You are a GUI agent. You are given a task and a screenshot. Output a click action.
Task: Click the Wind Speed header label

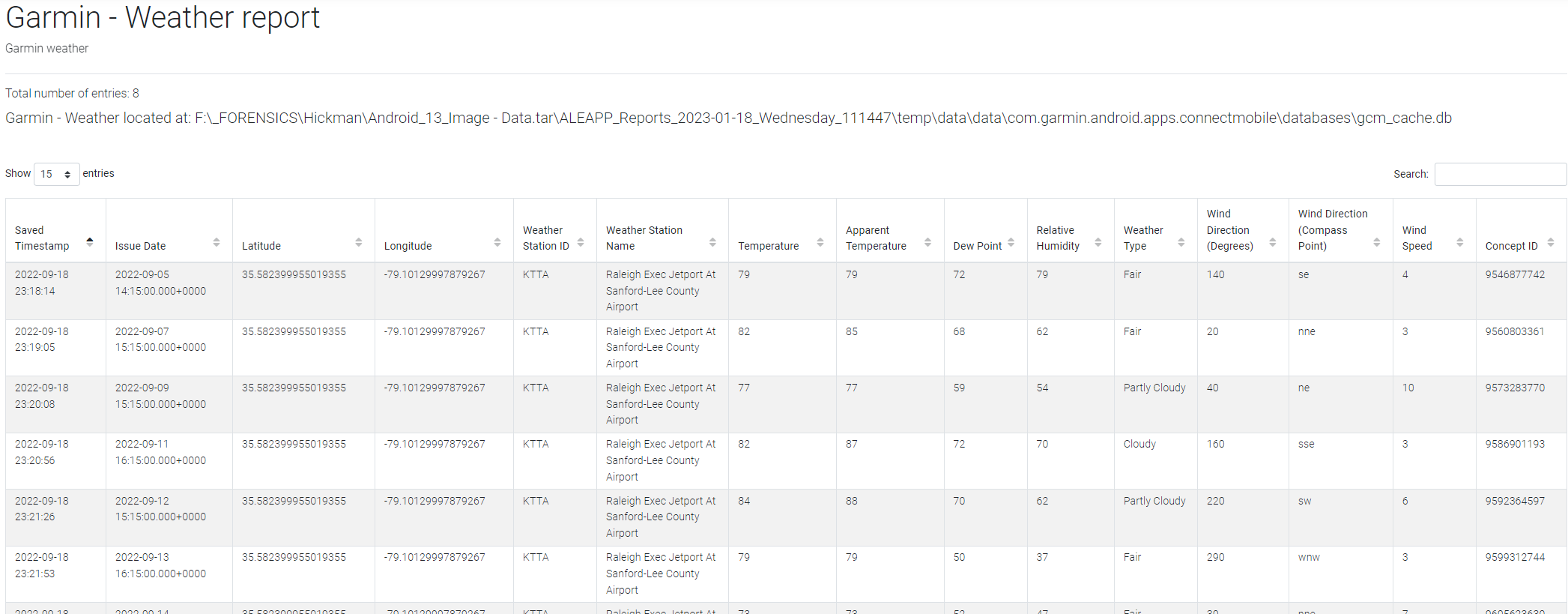tap(1417, 238)
